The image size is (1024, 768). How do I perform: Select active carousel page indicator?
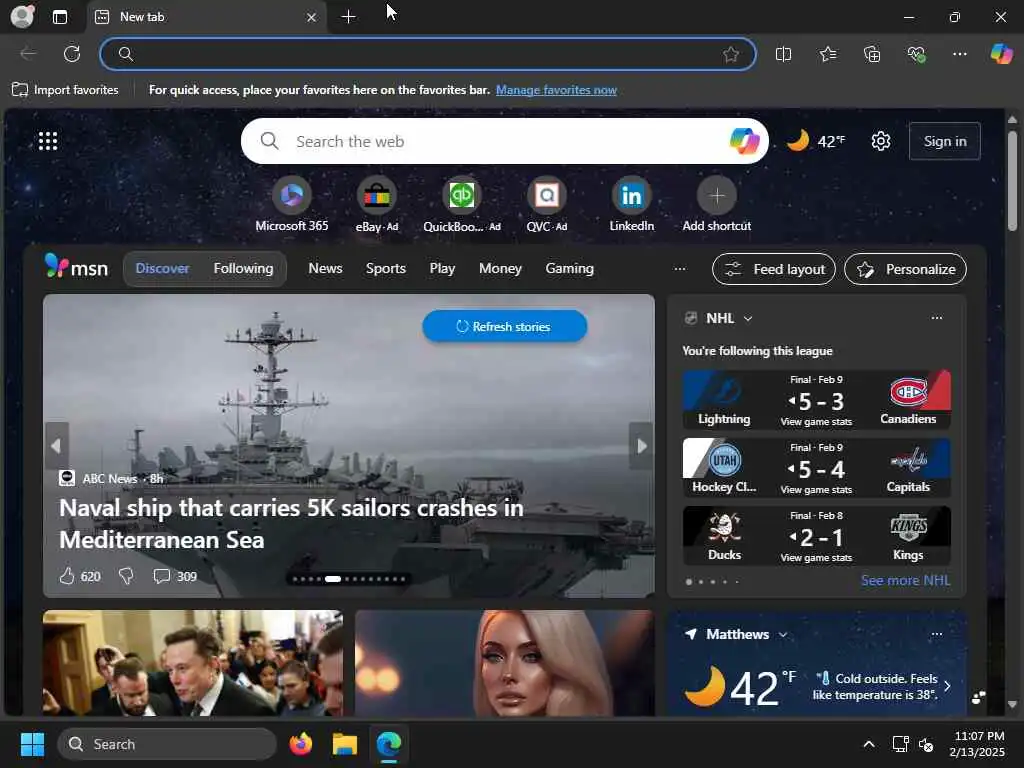333,579
